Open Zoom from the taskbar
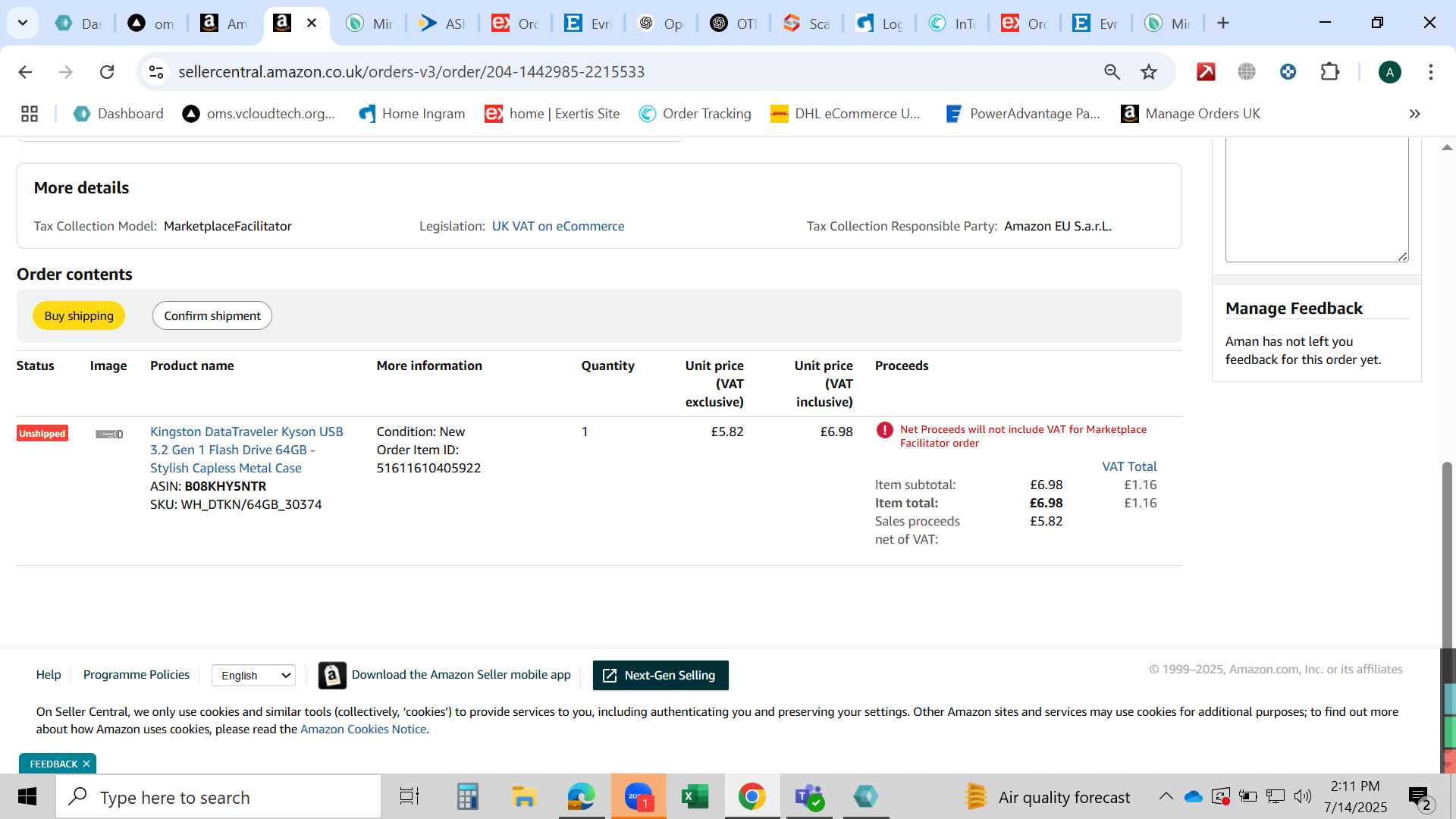Image resolution: width=1456 pixels, height=819 pixels. click(639, 797)
